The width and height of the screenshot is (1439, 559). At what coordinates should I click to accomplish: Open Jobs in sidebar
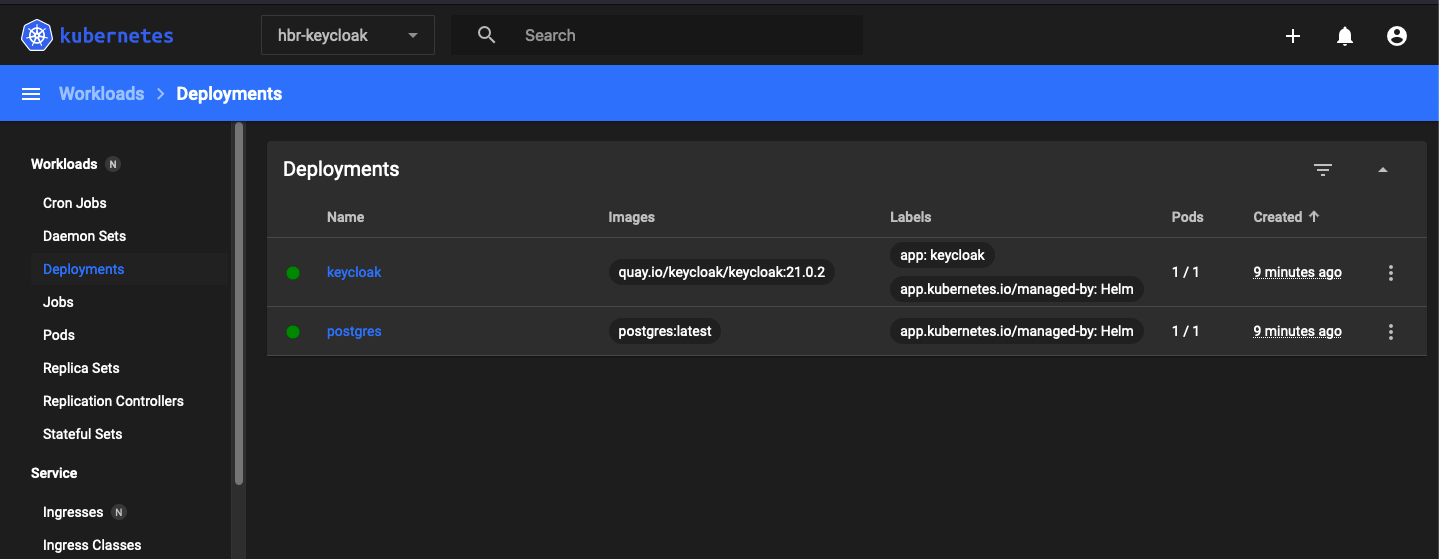pyautogui.click(x=58, y=302)
